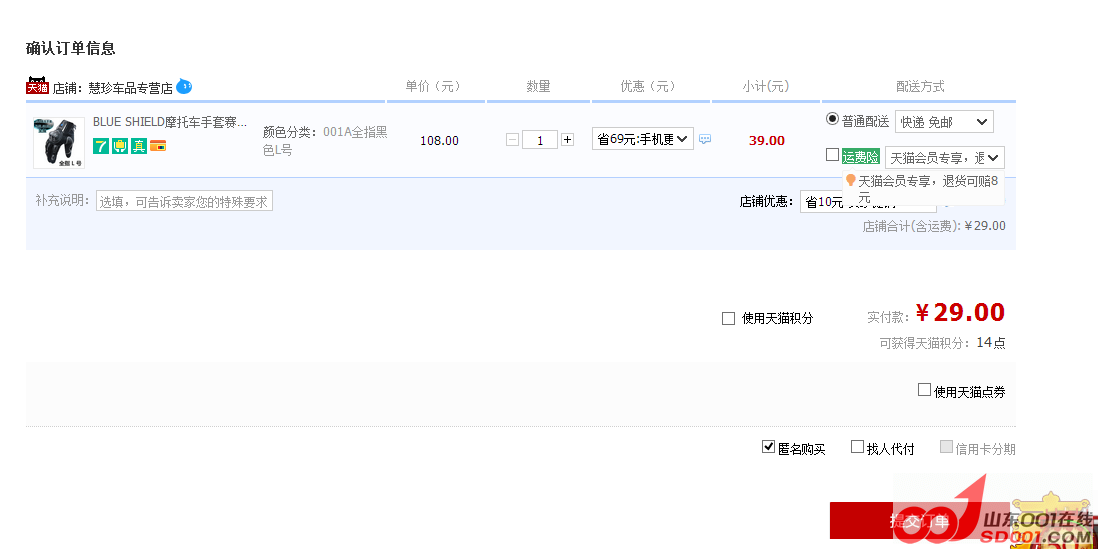This screenshot has width=1098, height=549.
Task: Open the 省69元 discount dropdown
Action: click(x=642, y=139)
